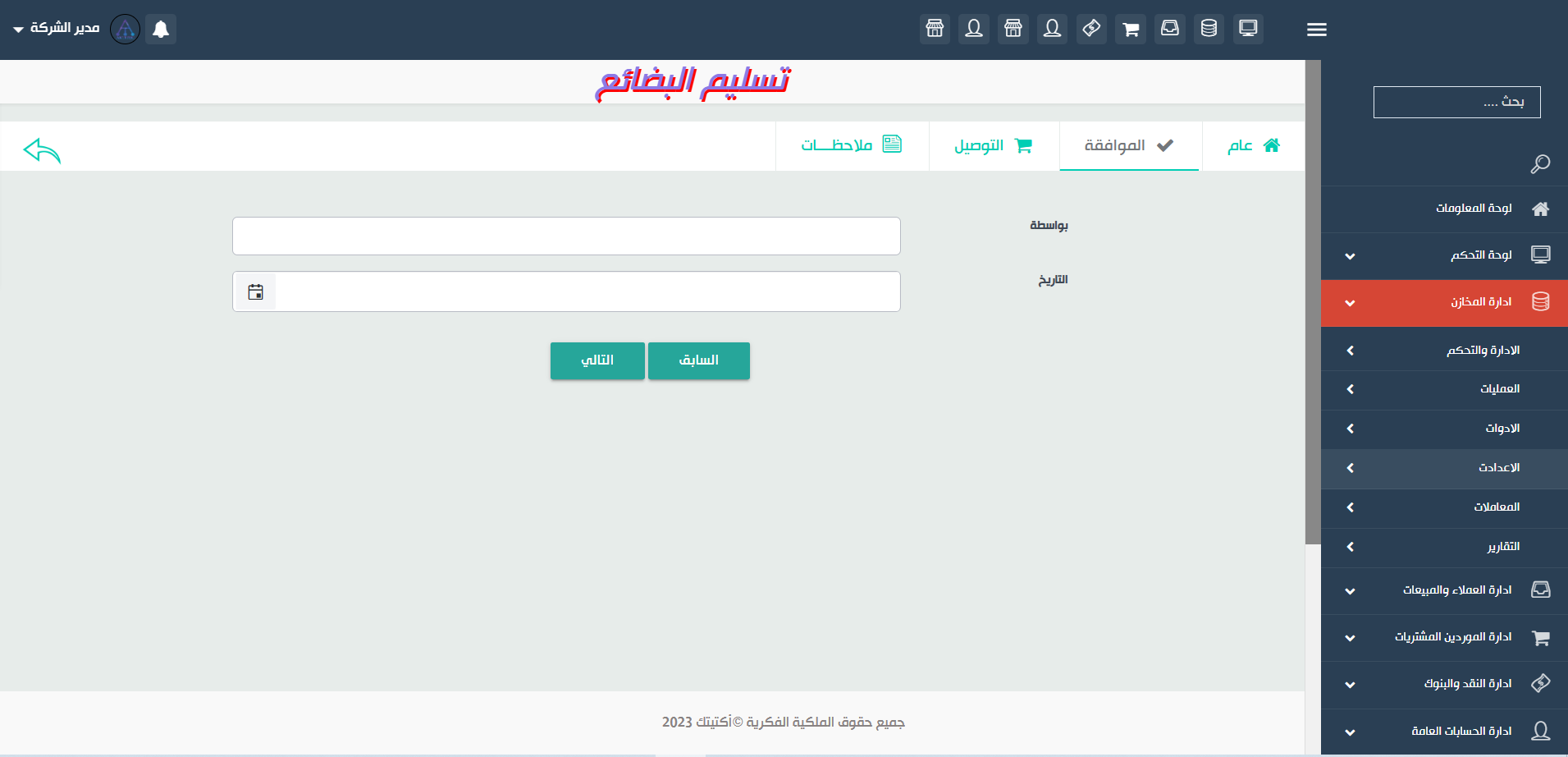Click the sidebar magnifier search icon
The width and height of the screenshot is (1568, 757).
coord(1540,164)
